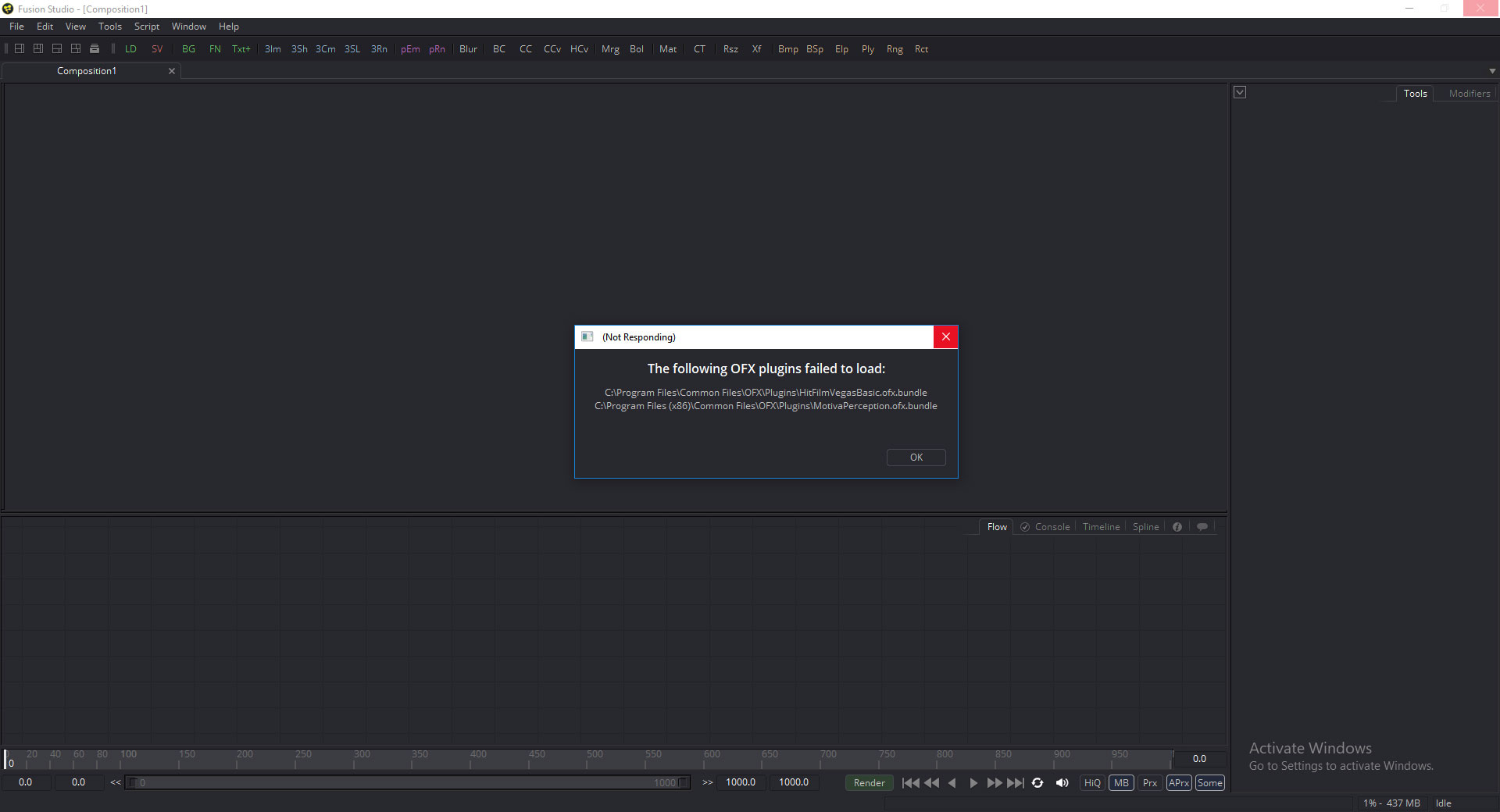
Task: Add a 3D Renderer (3Rn) tool
Action: 379,49
